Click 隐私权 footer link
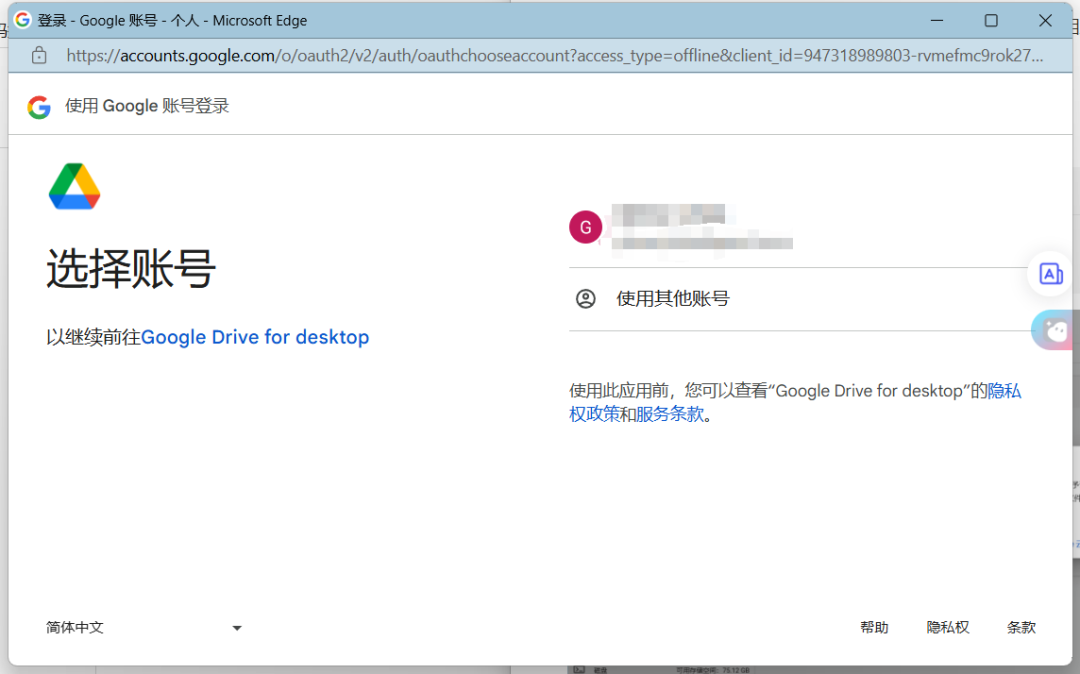The image size is (1080, 674). pyautogui.click(x=948, y=627)
